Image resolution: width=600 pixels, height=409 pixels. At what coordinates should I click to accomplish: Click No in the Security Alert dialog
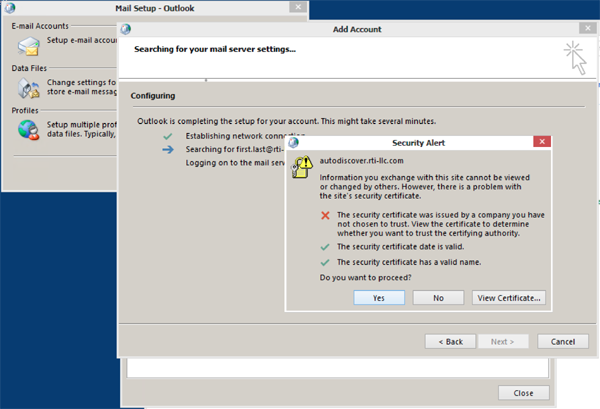tap(438, 298)
